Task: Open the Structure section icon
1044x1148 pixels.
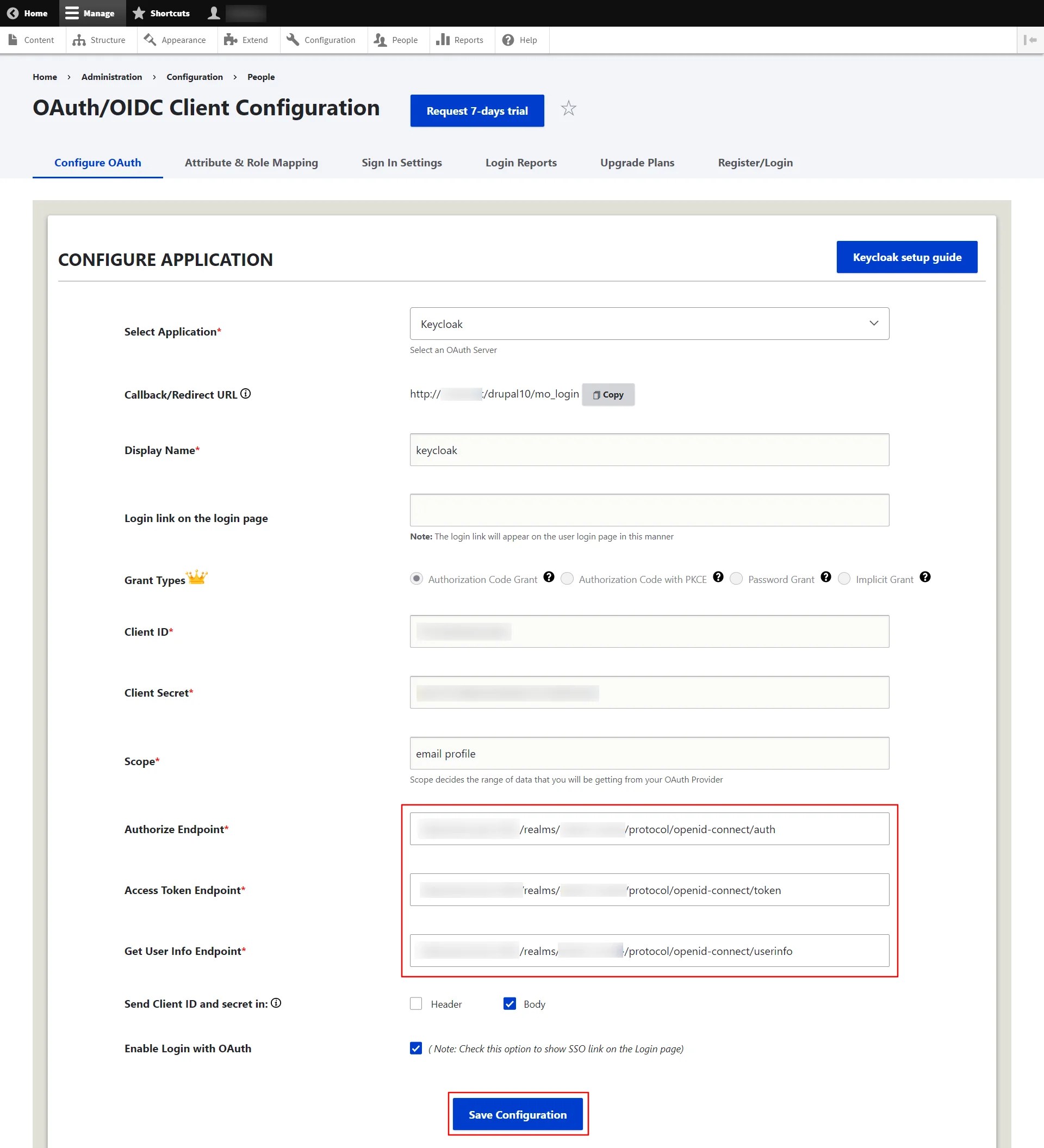Action: click(80, 40)
